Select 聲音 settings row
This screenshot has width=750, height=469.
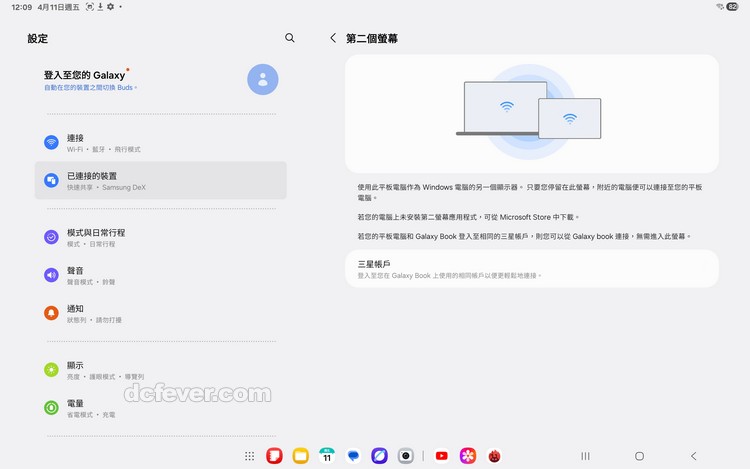[161, 275]
